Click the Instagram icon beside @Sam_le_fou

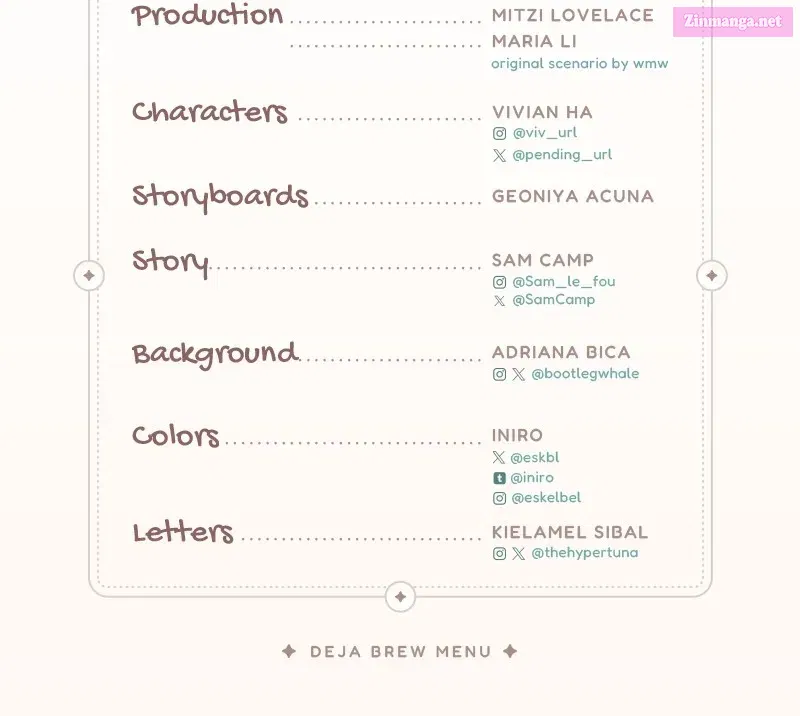pos(499,282)
